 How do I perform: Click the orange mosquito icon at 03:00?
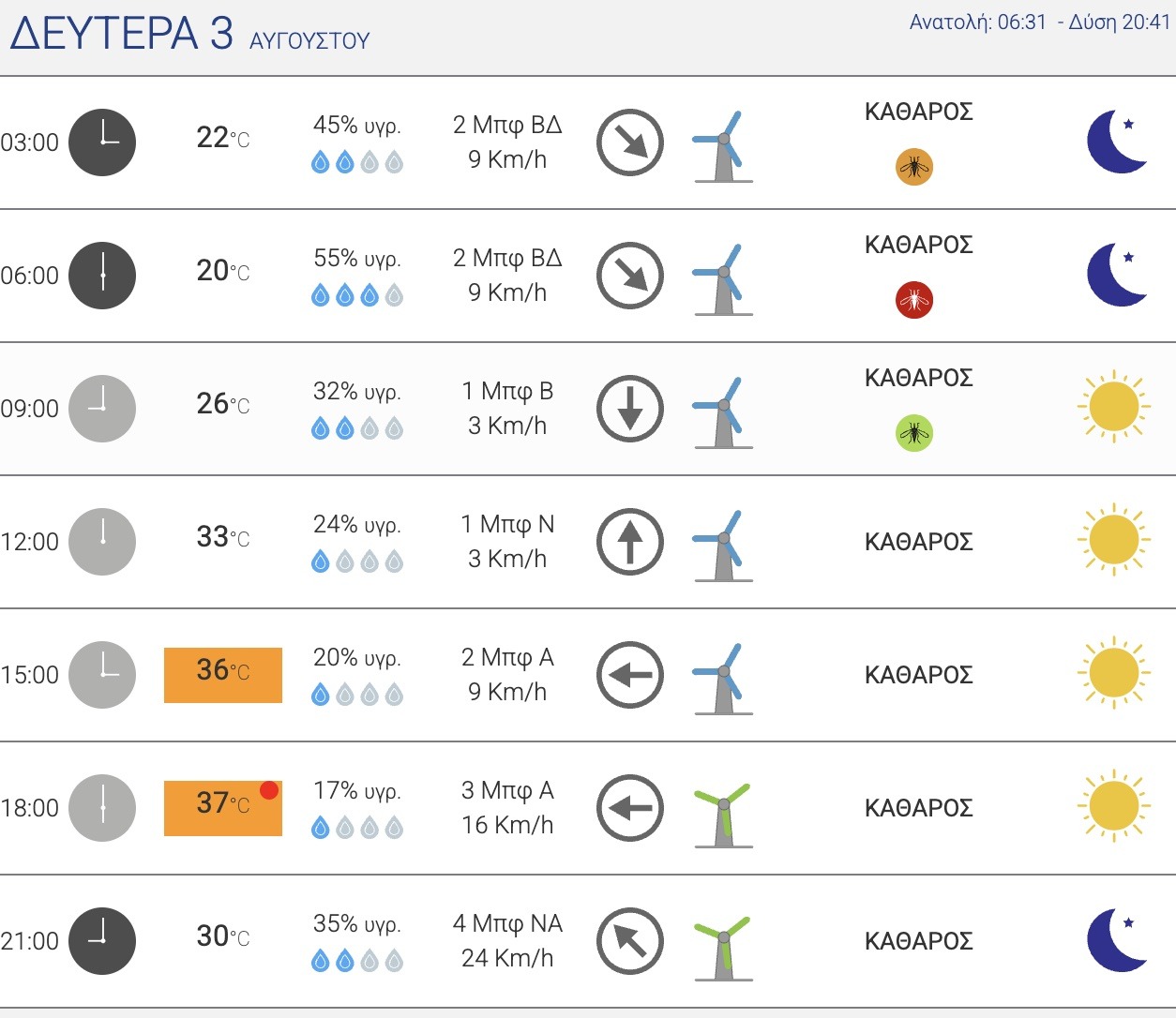tap(914, 168)
